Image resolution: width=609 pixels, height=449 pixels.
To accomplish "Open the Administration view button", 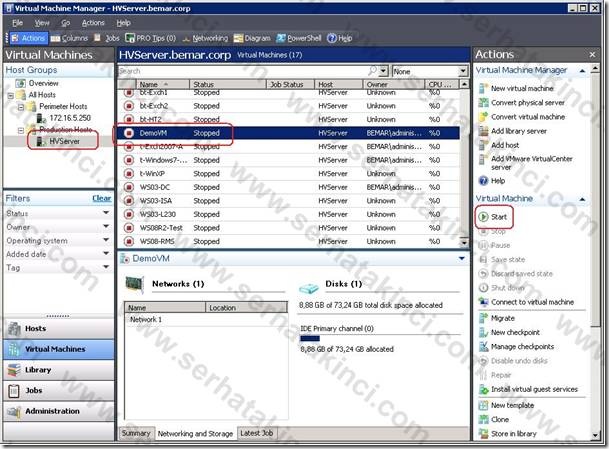I will point(59,411).
